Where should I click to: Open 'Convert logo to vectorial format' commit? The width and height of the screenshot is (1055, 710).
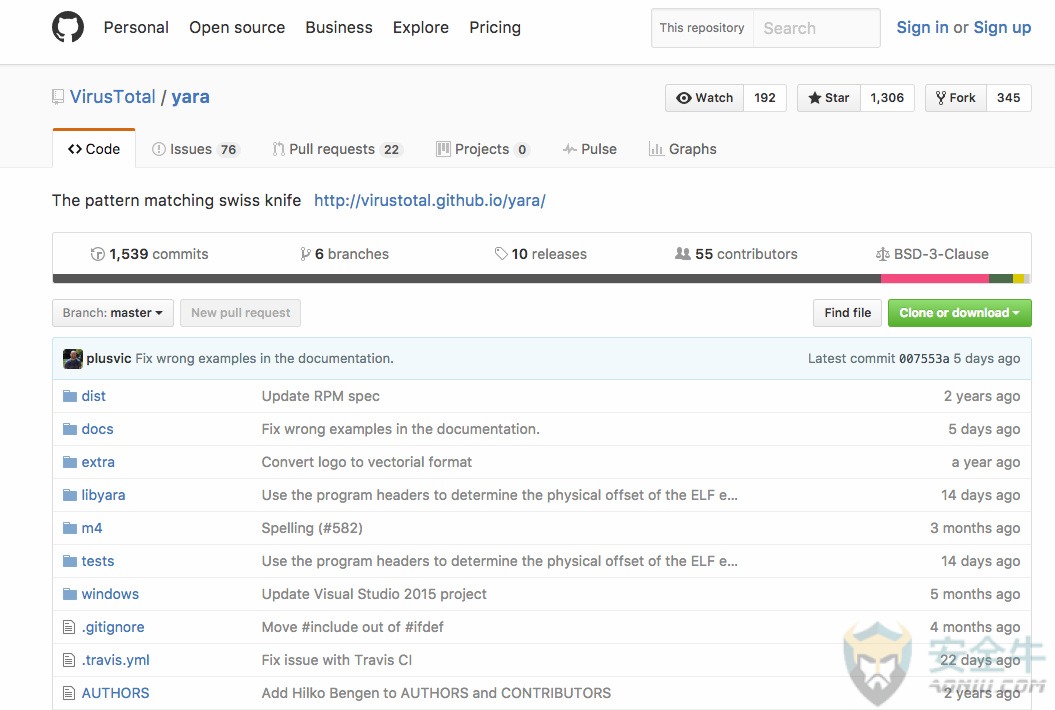click(367, 462)
